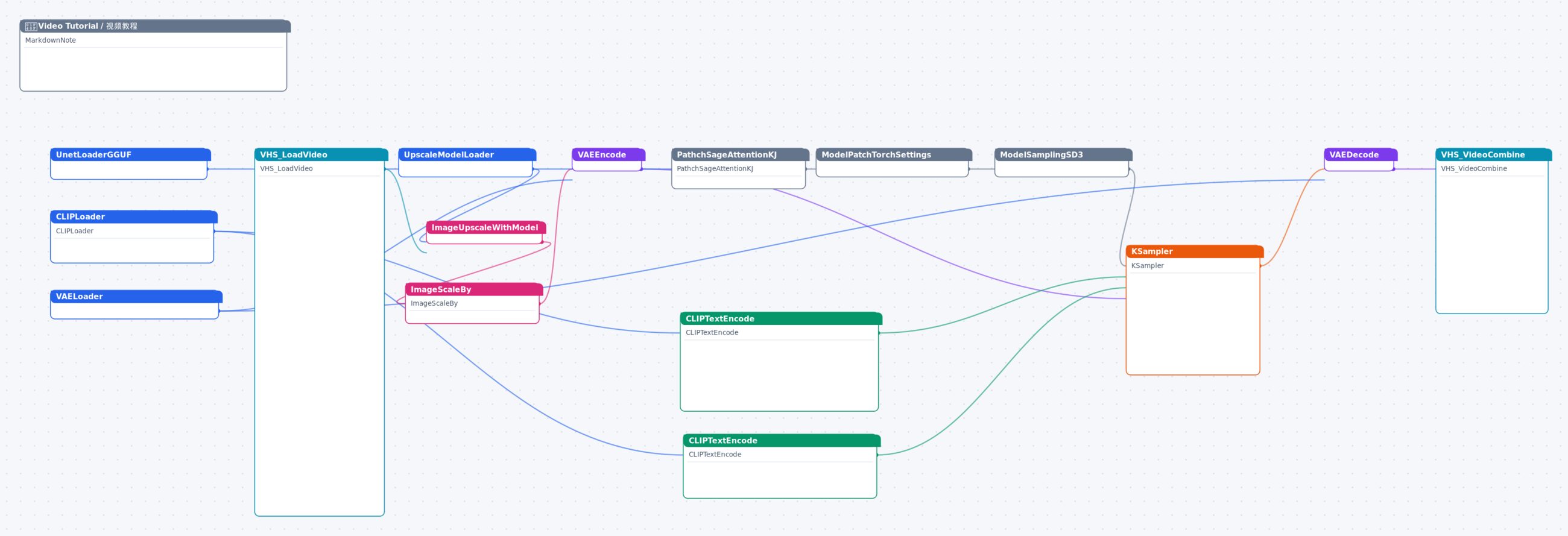
Task: Select the upper CLIPTextEncode node title bar
Action: point(781,318)
